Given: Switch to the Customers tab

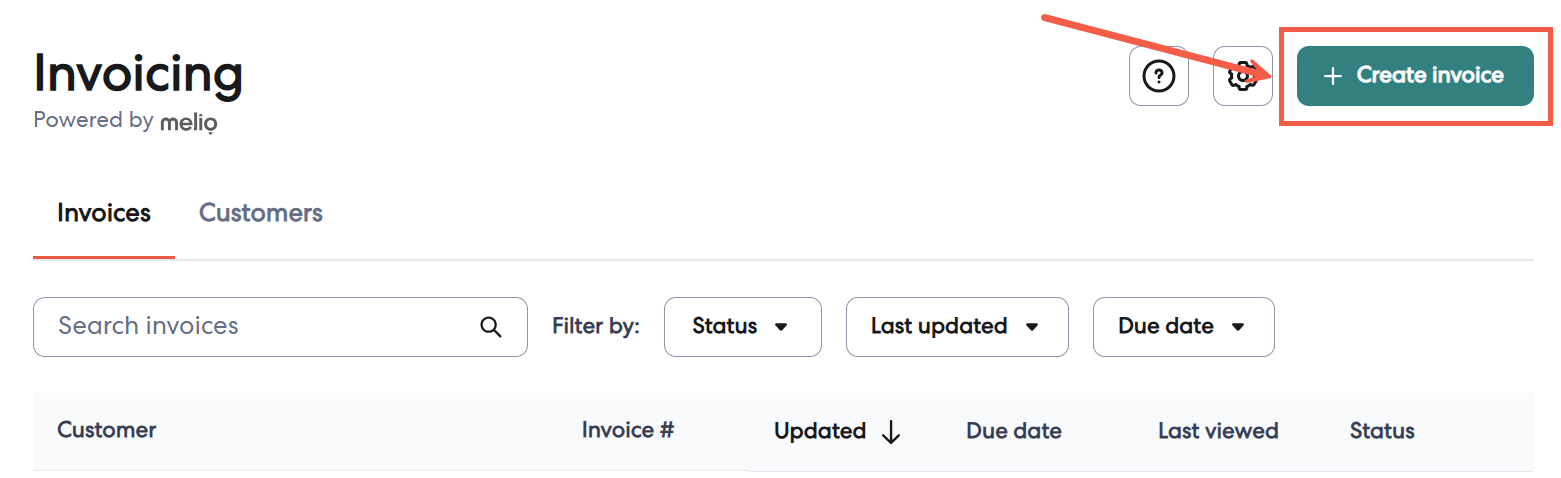Looking at the screenshot, I should tap(260, 213).
